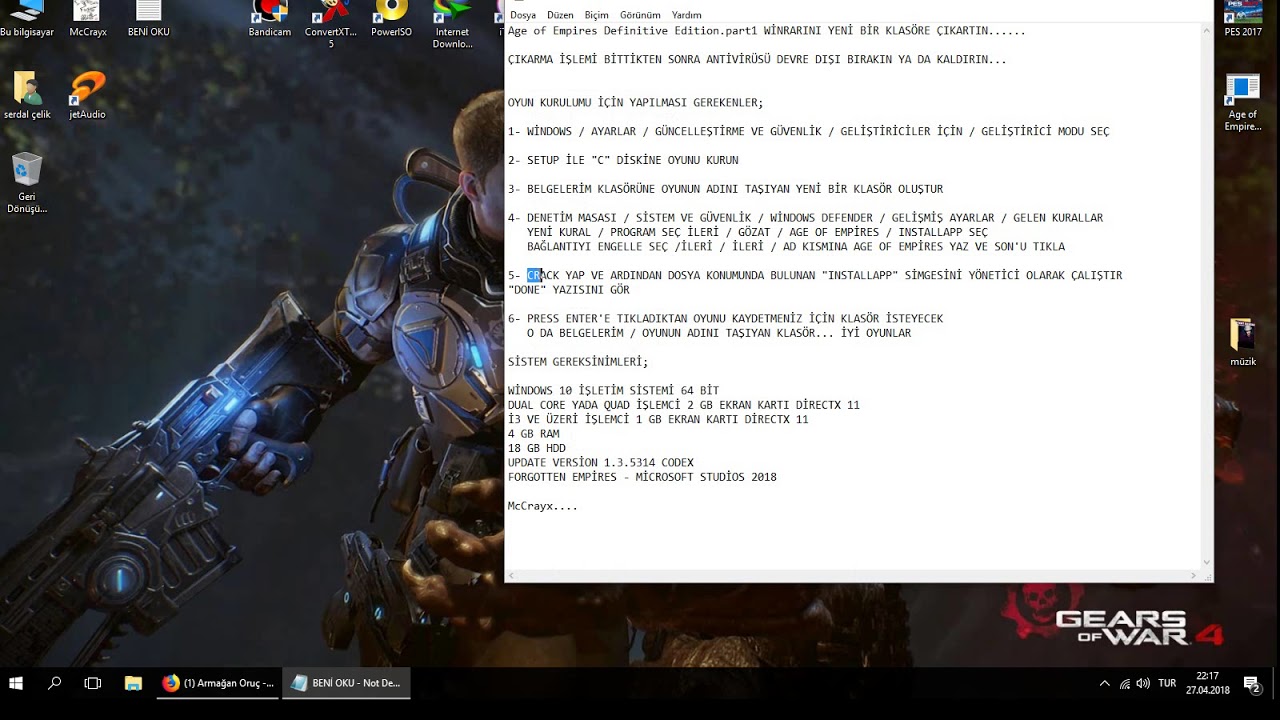1280x720 pixels.
Task: Click the "18 GB HDD" line
Action: pyautogui.click(x=536, y=449)
